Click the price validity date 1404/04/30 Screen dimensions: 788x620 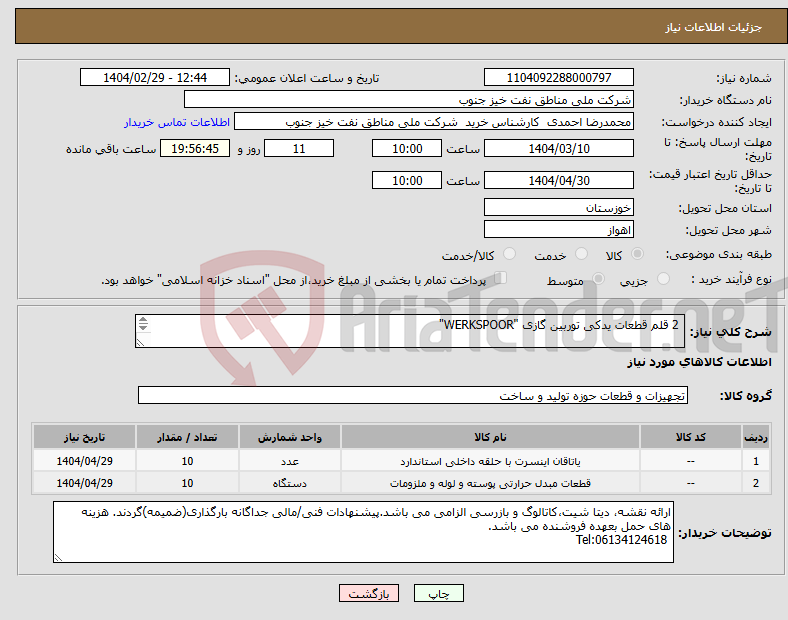(558, 180)
